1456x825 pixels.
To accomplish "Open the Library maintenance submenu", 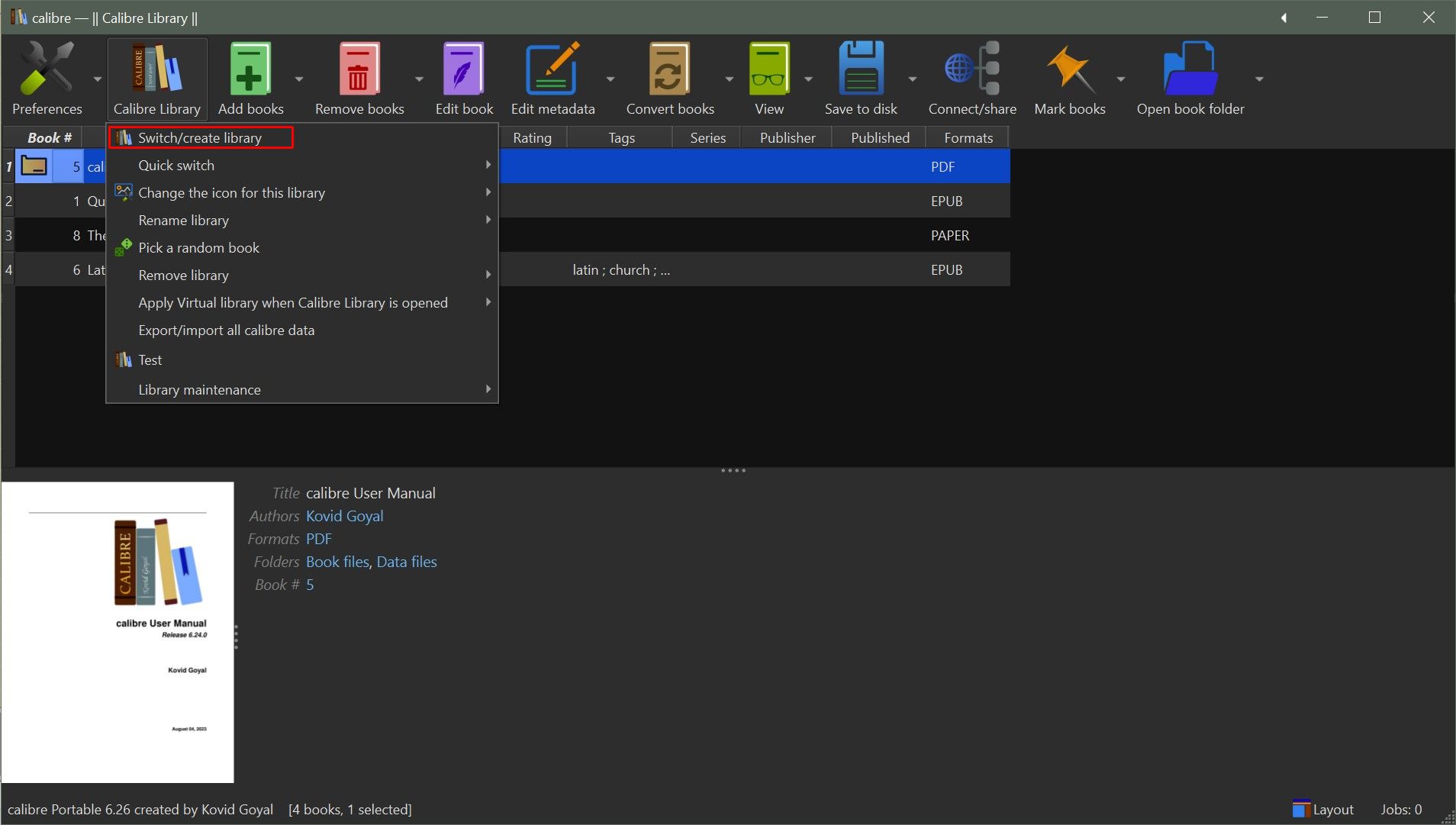I will [x=302, y=389].
